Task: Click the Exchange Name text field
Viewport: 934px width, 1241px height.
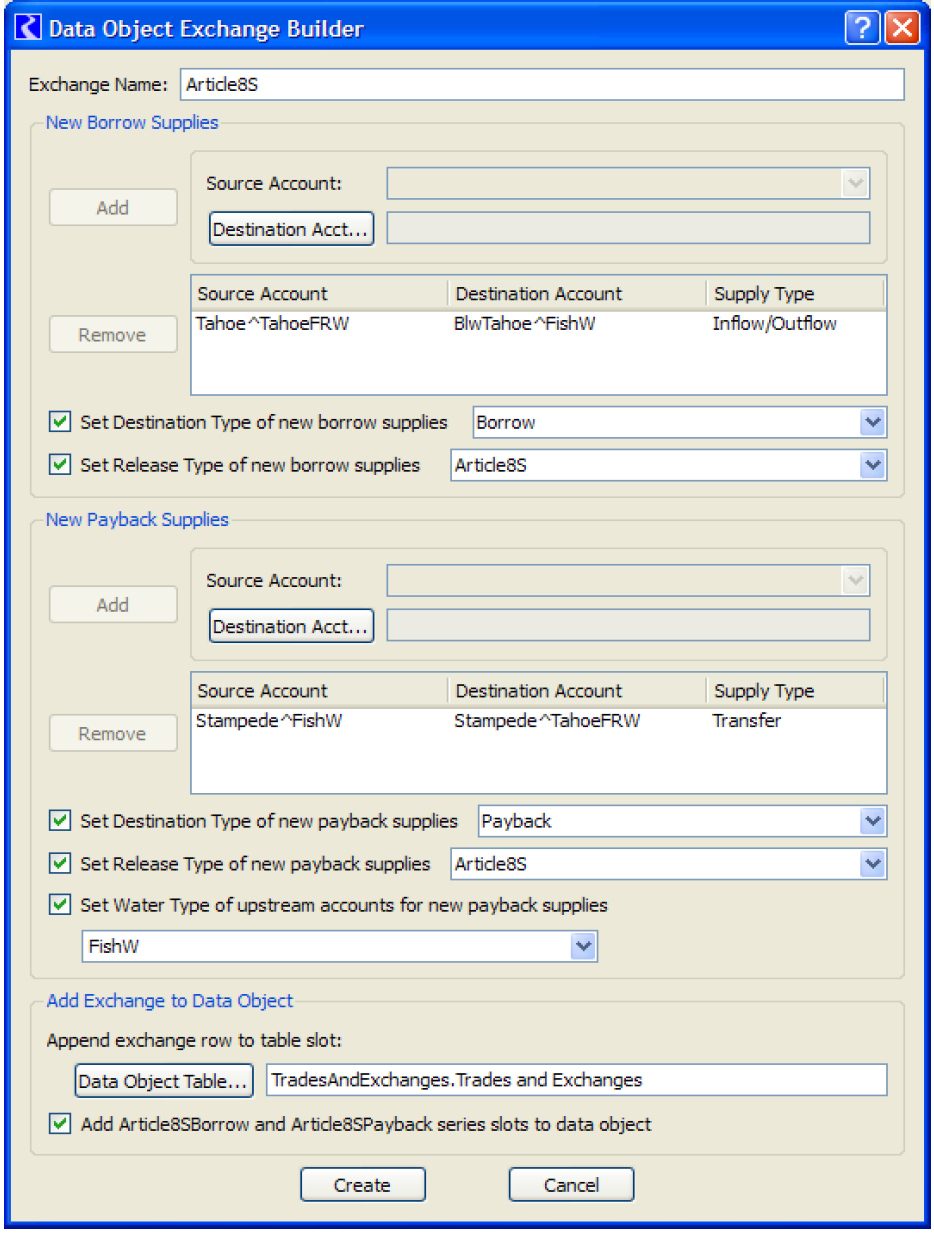Action: point(541,85)
